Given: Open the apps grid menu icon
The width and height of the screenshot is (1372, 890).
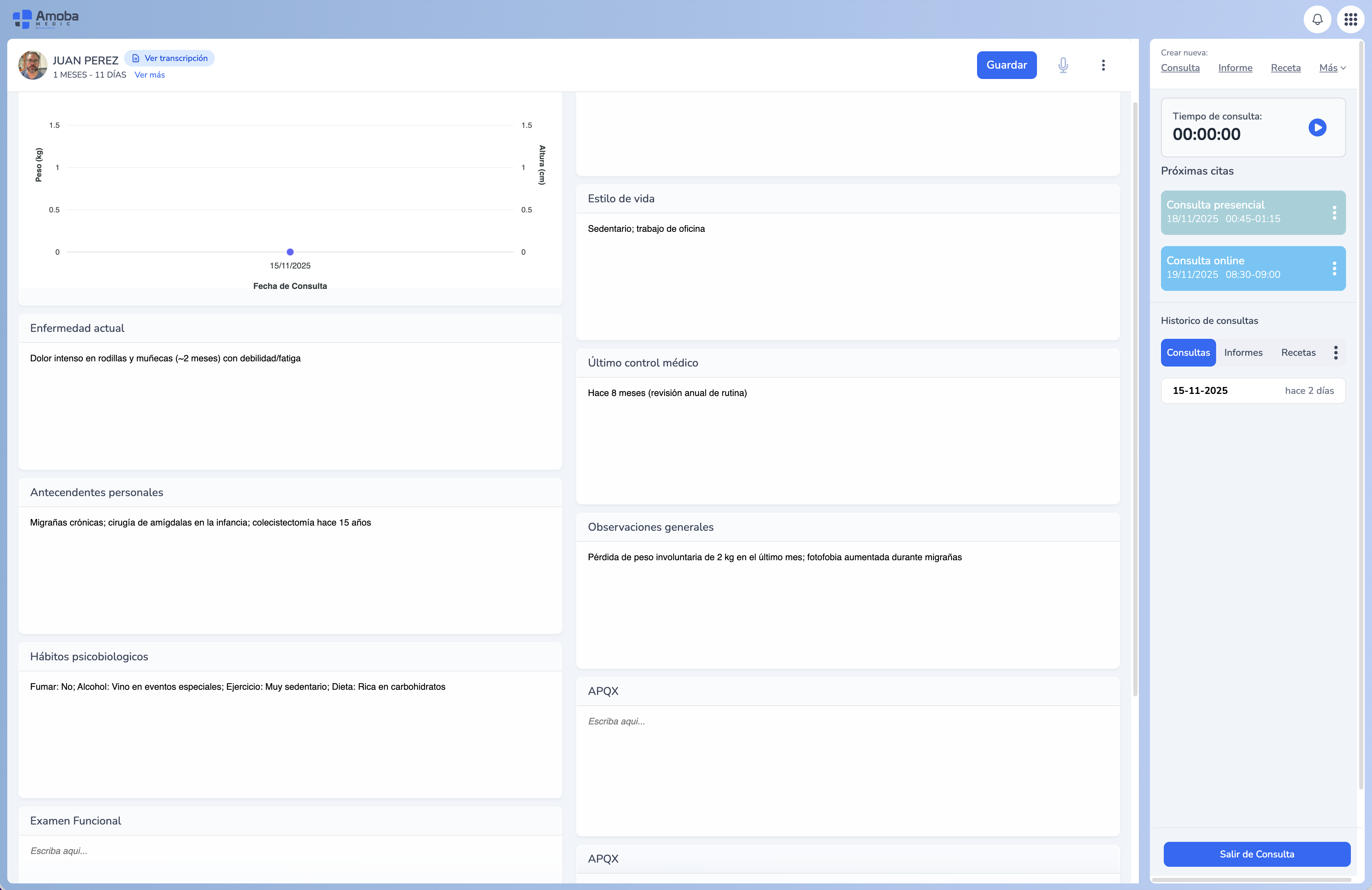Looking at the screenshot, I should click(x=1350, y=20).
